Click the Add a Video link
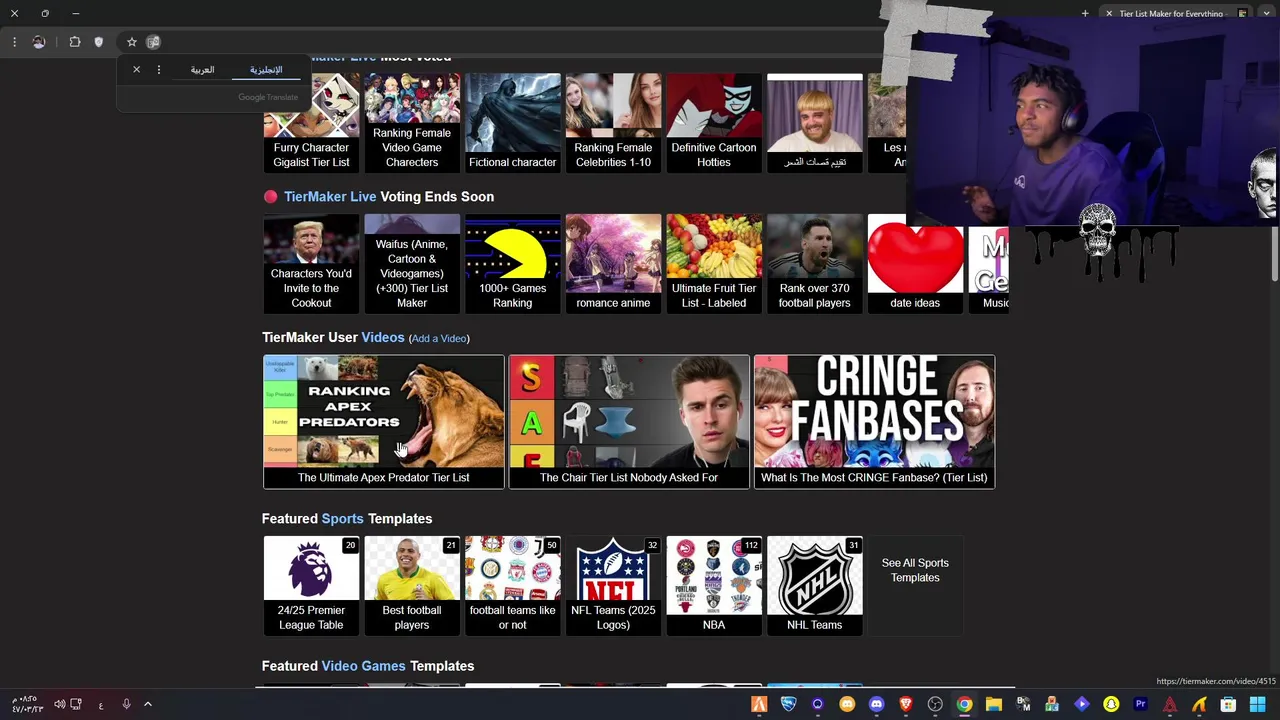1280x720 pixels. tap(439, 339)
